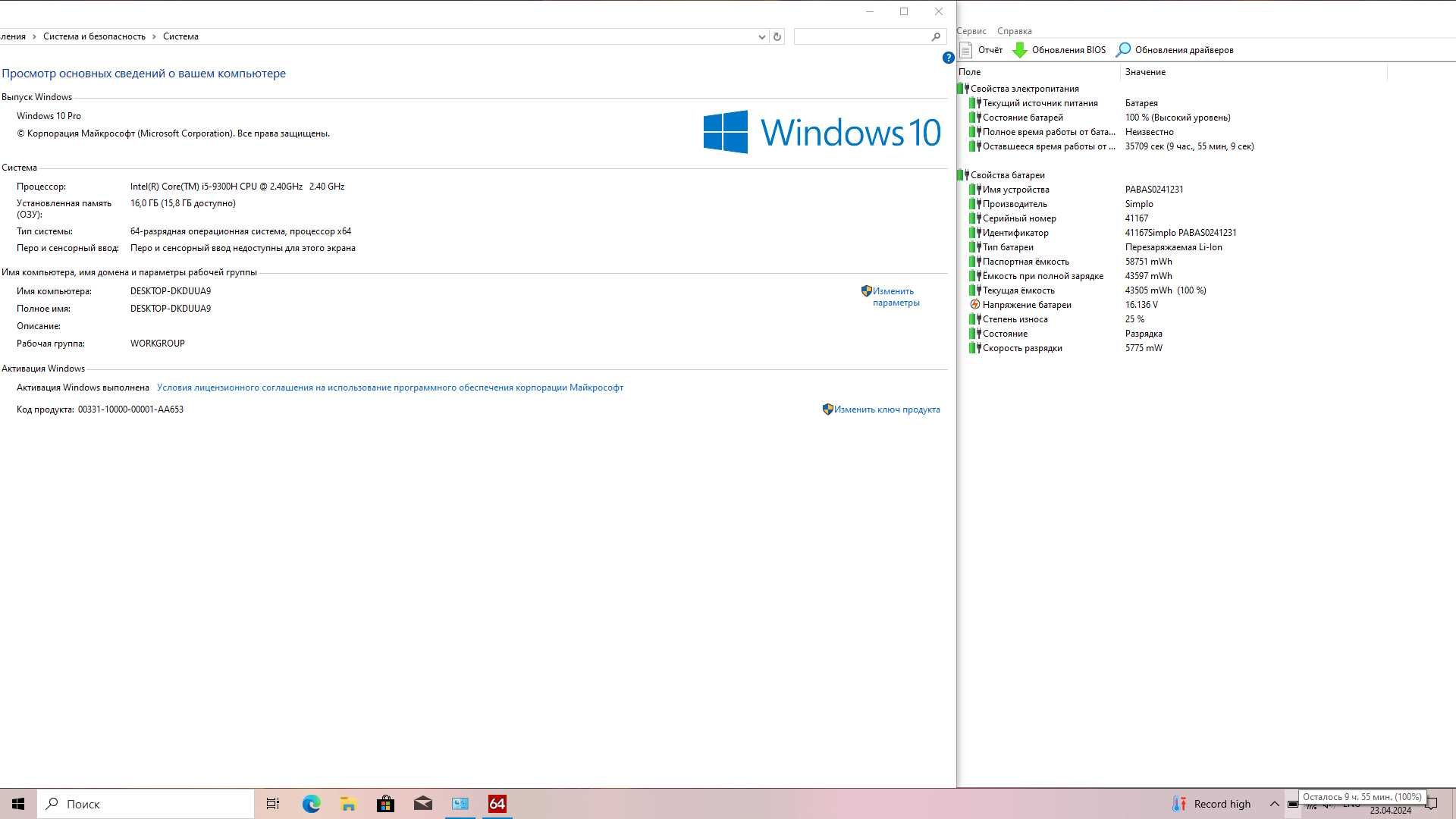Switch to AIDA64 on the taskbar
Viewport: 1456px width, 819px height.
(x=497, y=804)
